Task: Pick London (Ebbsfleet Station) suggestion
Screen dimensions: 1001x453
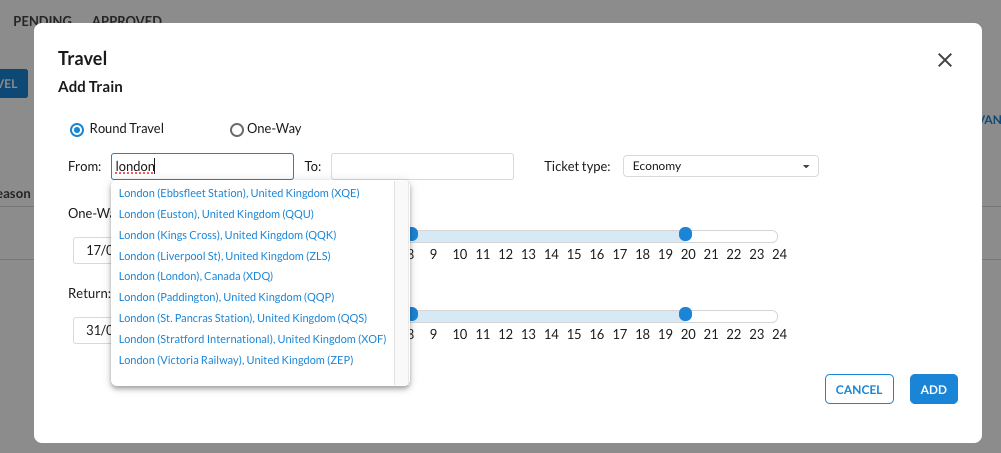Action: (239, 193)
